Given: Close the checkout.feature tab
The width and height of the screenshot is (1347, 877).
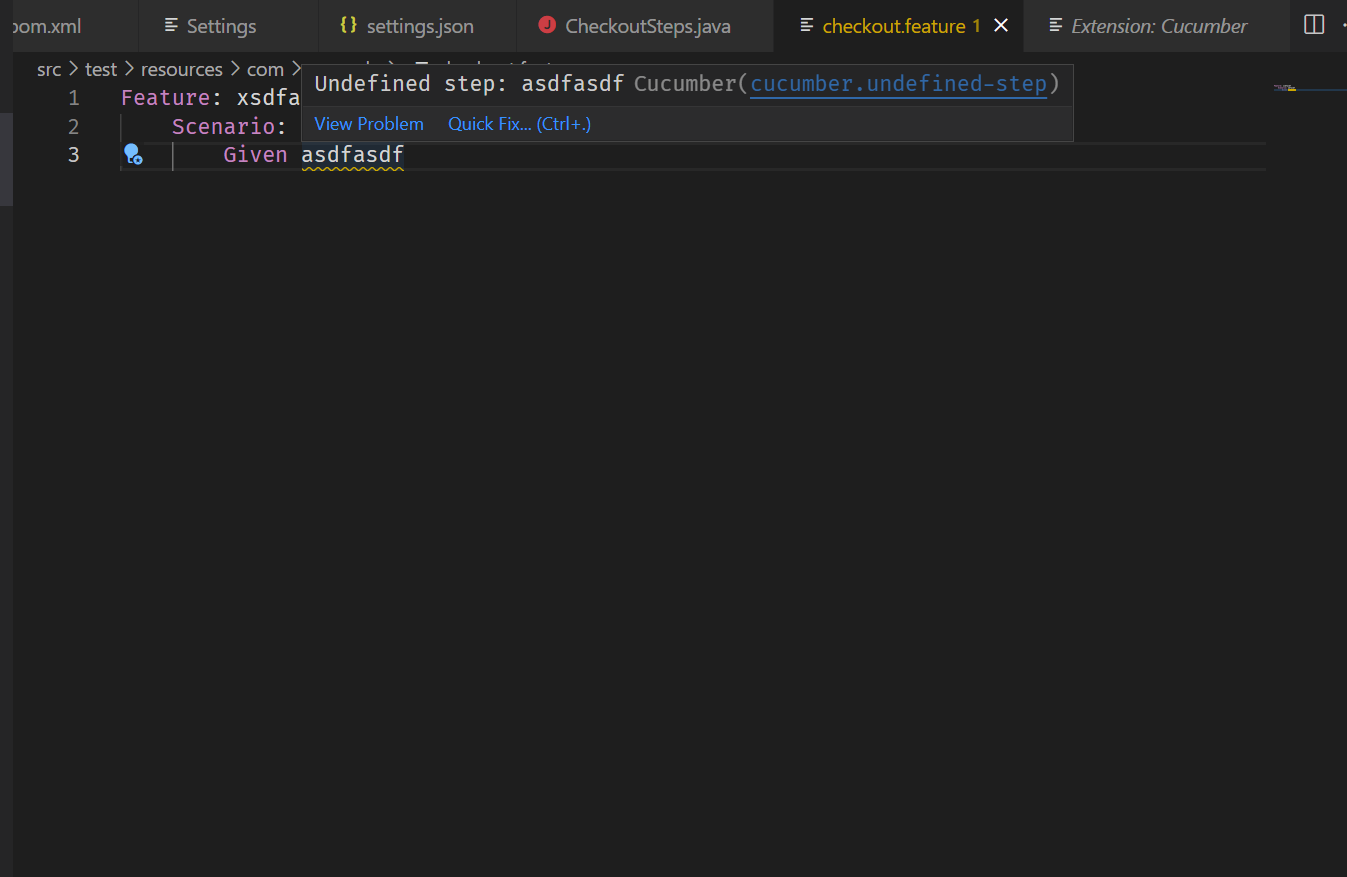Looking at the screenshot, I should pyautogui.click(x=1001, y=26).
